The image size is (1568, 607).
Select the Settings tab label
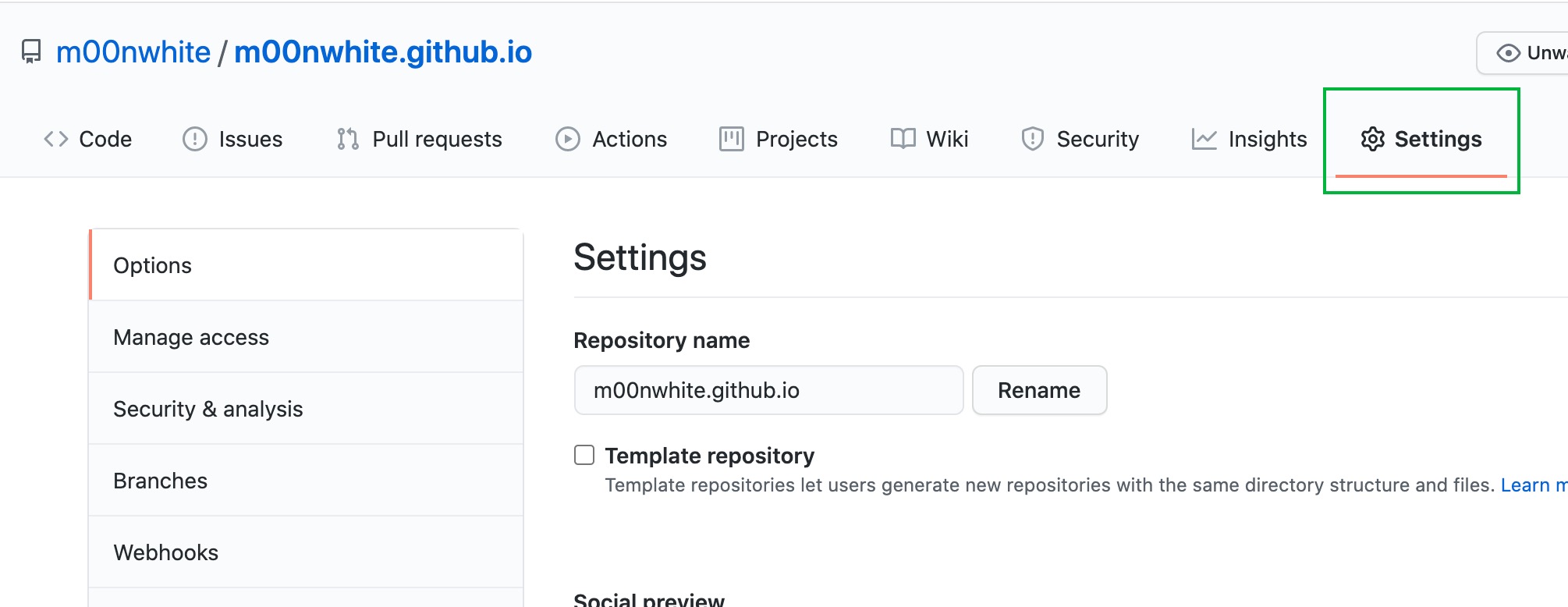(x=1439, y=139)
